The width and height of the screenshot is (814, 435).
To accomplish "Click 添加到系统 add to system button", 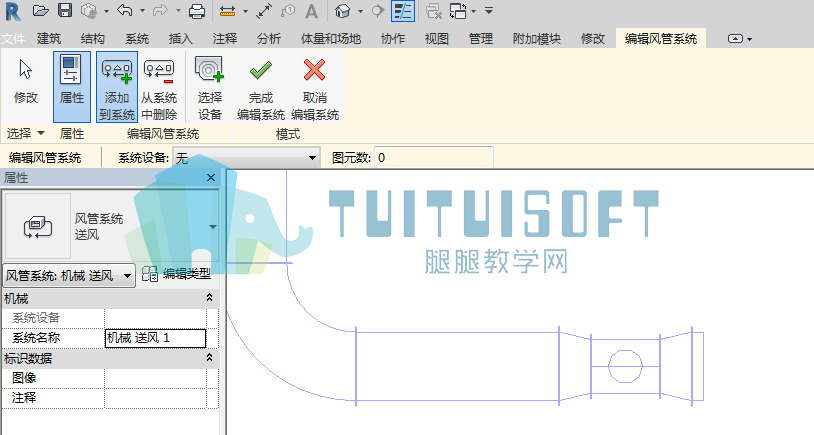I will tap(117, 87).
